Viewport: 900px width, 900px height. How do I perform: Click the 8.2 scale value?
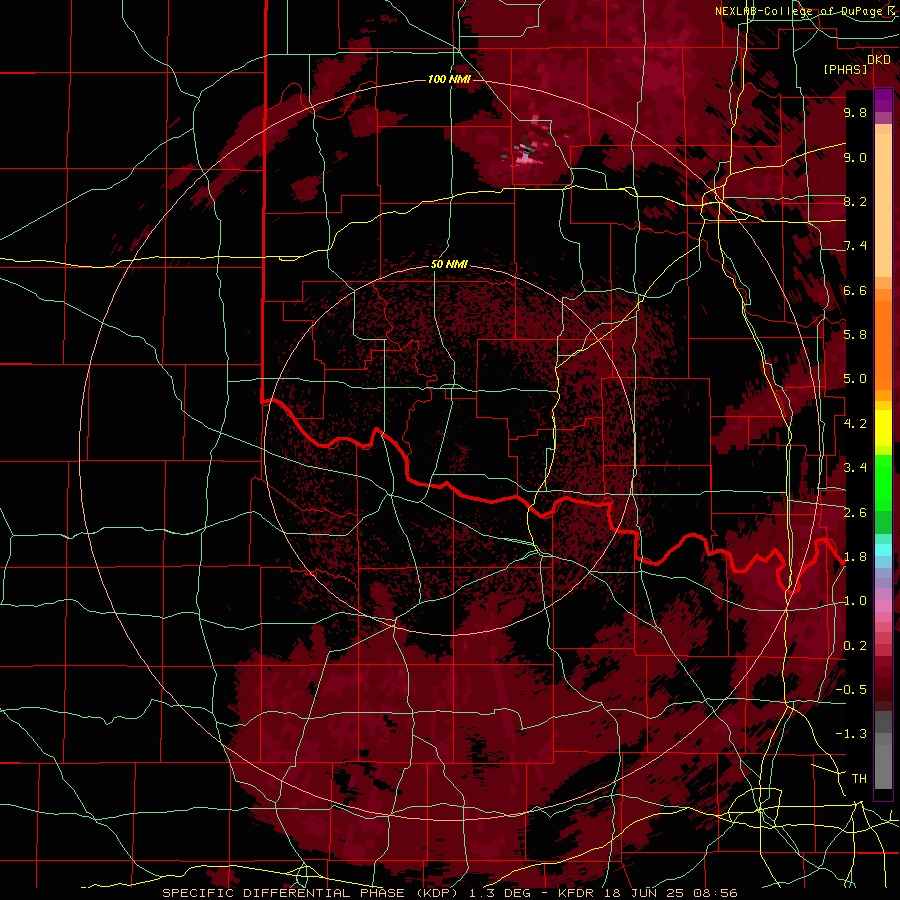pyautogui.click(x=855, y=201)
